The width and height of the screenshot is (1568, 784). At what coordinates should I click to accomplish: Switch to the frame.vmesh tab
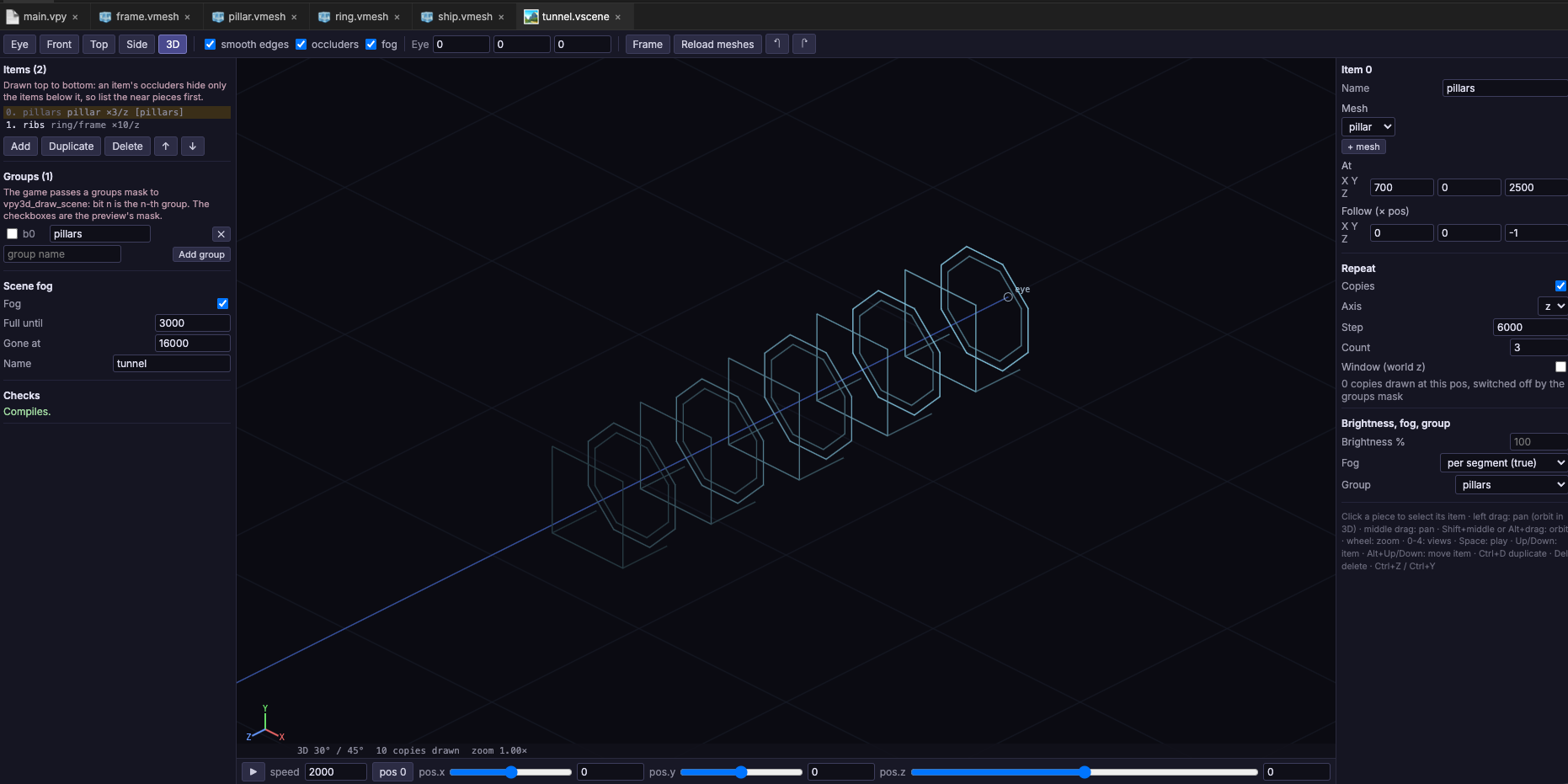click(147, 17)
